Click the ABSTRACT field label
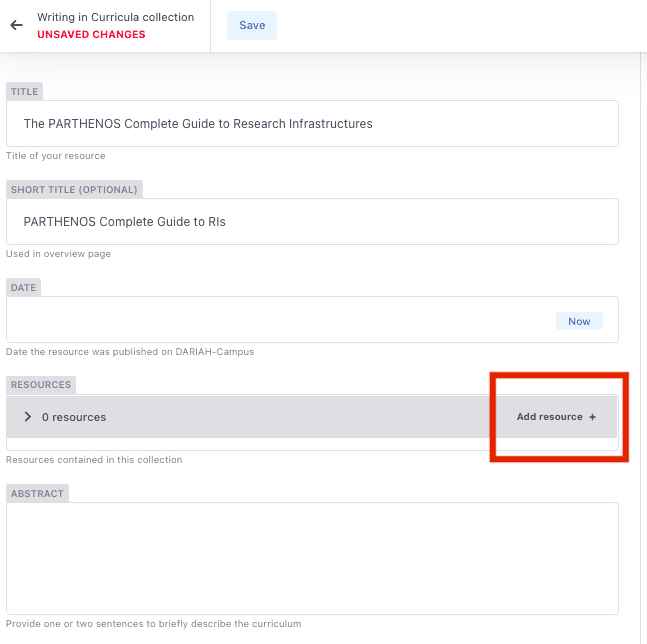Viewport: 647px width, 644px height. click(38, 494)
